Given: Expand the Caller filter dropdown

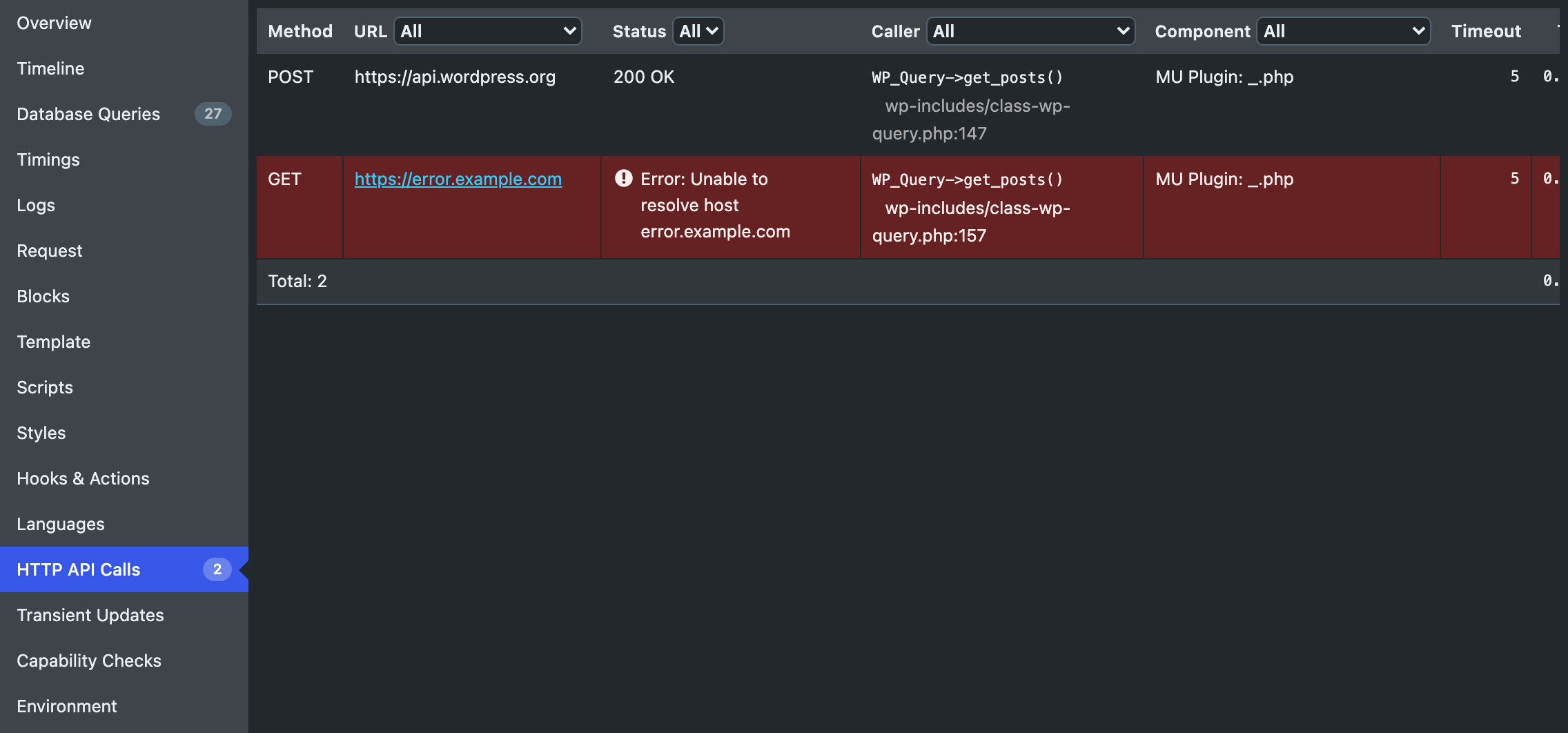Looking at the screenshot, I should [1030, 31].
